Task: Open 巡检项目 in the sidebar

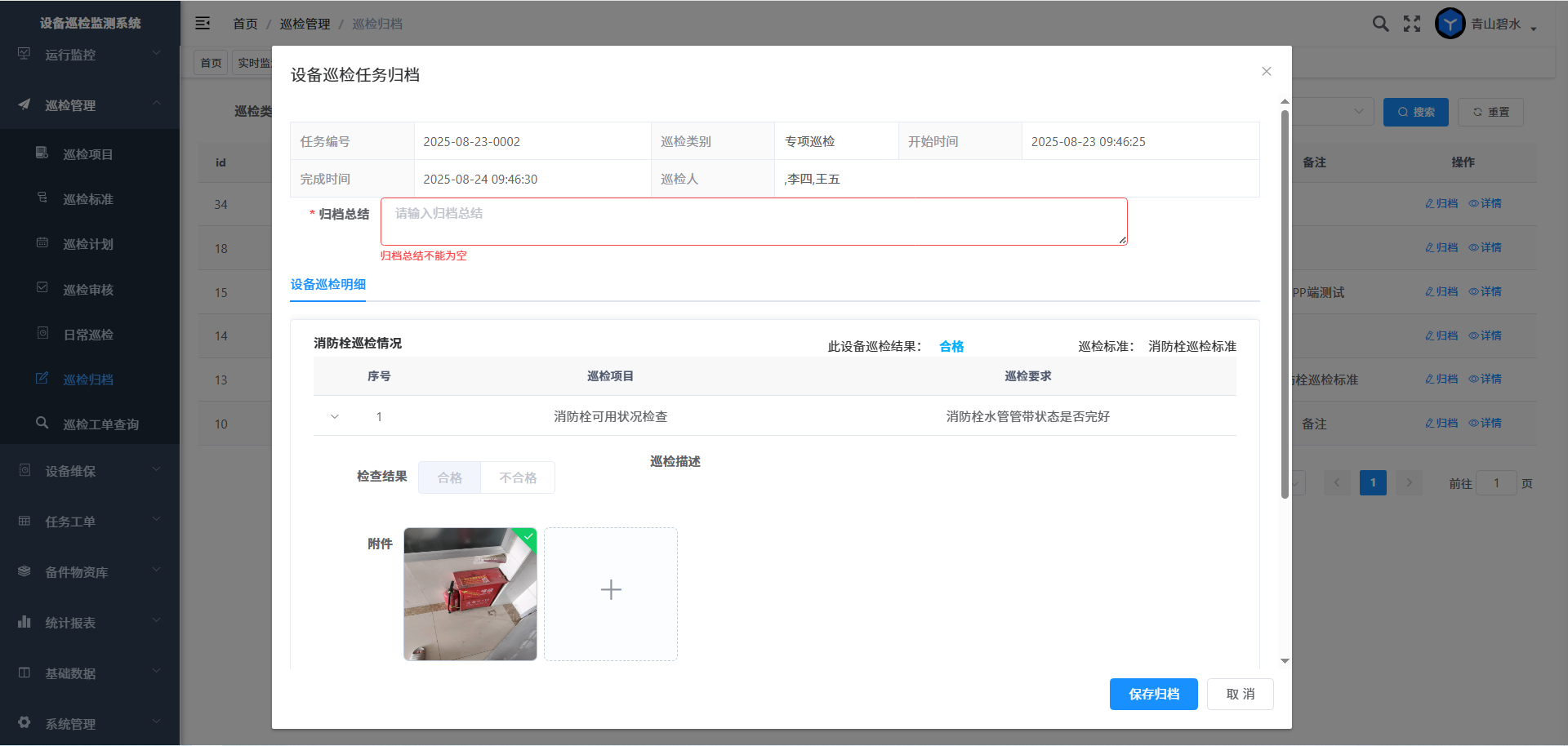Action: (88, 154)
